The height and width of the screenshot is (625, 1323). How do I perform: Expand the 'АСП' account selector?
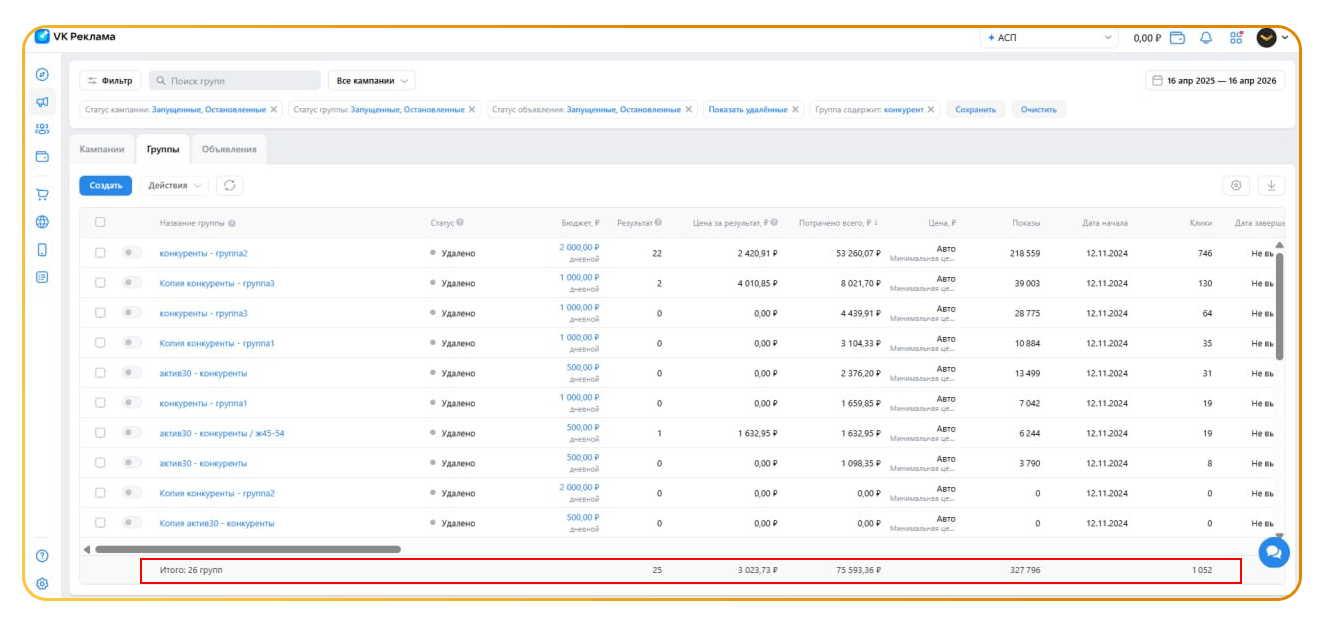pyautogui.click(x=1049, y=38)
